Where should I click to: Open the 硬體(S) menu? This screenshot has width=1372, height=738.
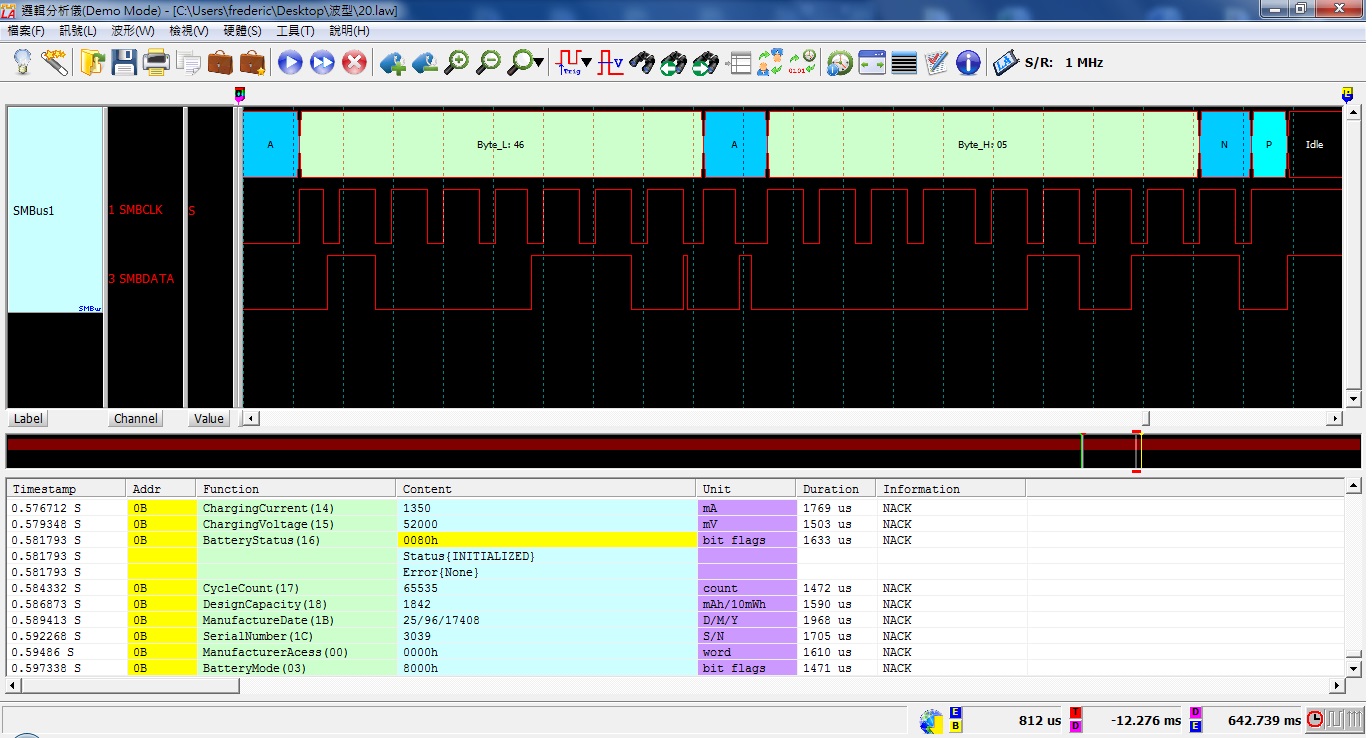click(242, 31)
